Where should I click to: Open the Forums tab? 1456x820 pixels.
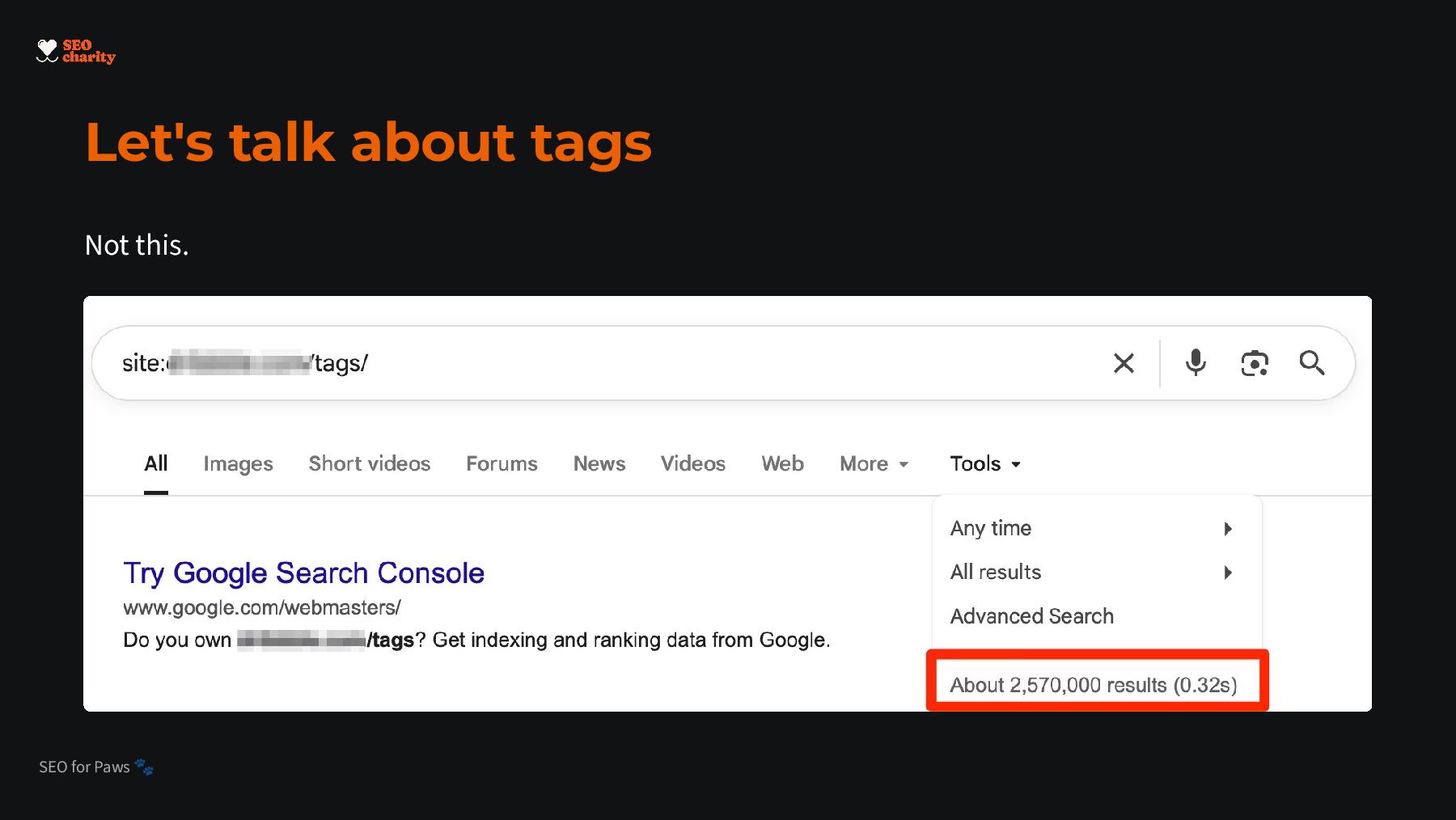502,463
